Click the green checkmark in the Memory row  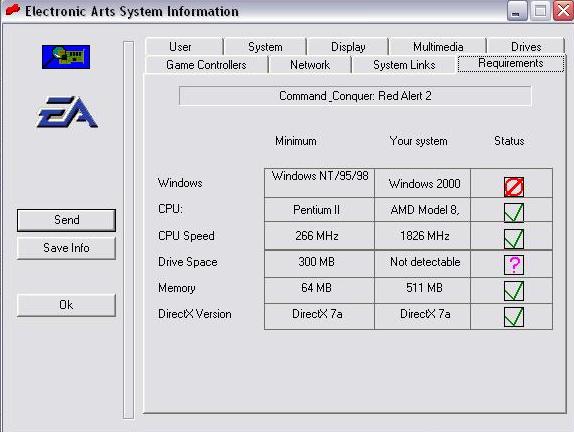(514, 291)
